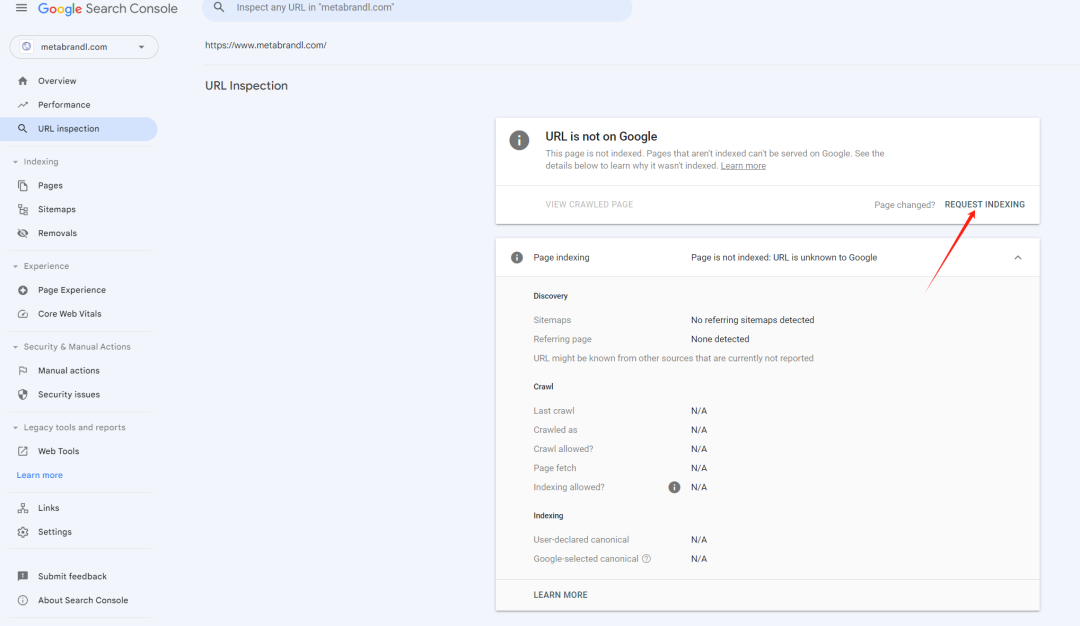Click 'Page is not indexed: URL is unknown to Google'
The image size is (1080, 626).
784,258
